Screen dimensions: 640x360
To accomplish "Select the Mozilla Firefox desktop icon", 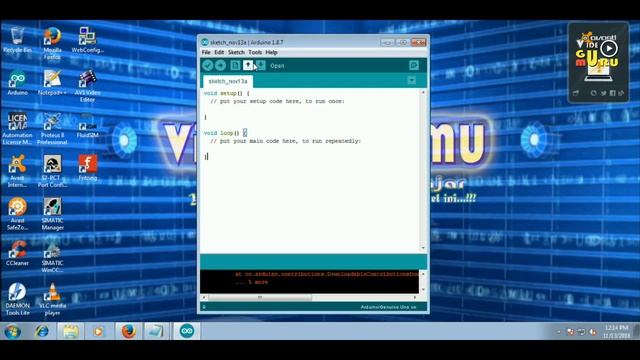I will 52,43.
